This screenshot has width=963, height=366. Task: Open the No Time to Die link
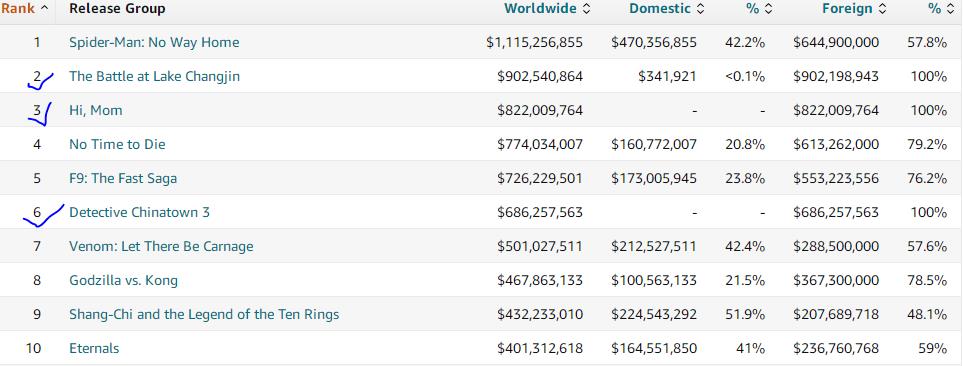(117, 144)
